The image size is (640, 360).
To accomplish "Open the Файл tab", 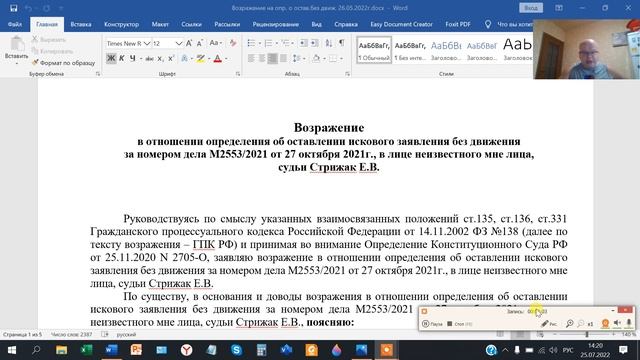I will (x=15, y=24).
